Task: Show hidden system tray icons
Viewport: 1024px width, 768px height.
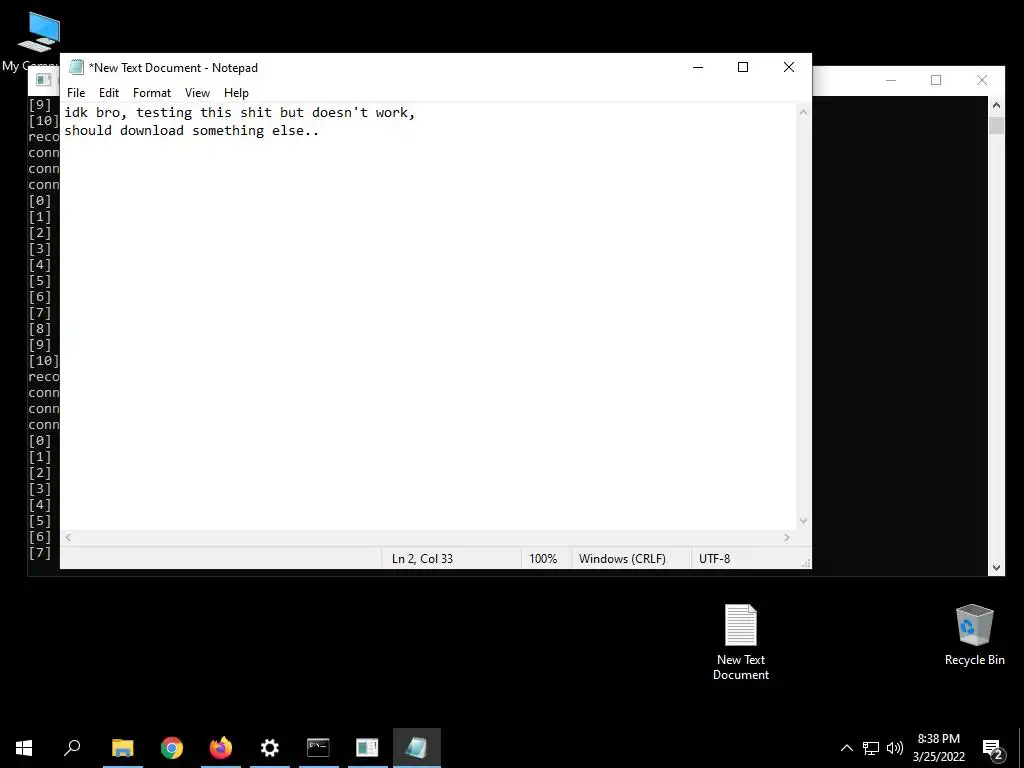Action: (x=846, y=748)
